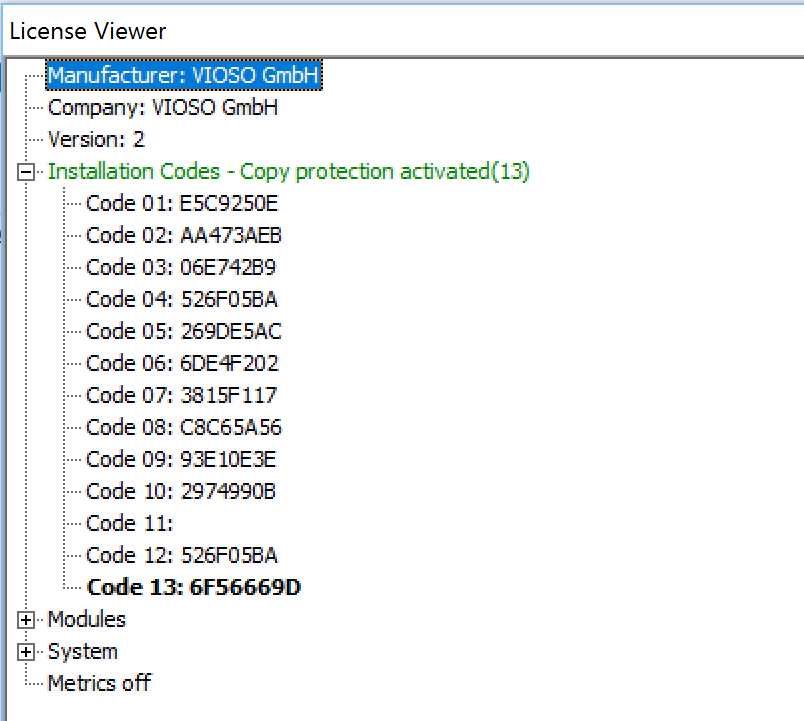Screen dimensions: 804x721
Task: Select Code 01: E5C9250E
Action: [182, 204]
